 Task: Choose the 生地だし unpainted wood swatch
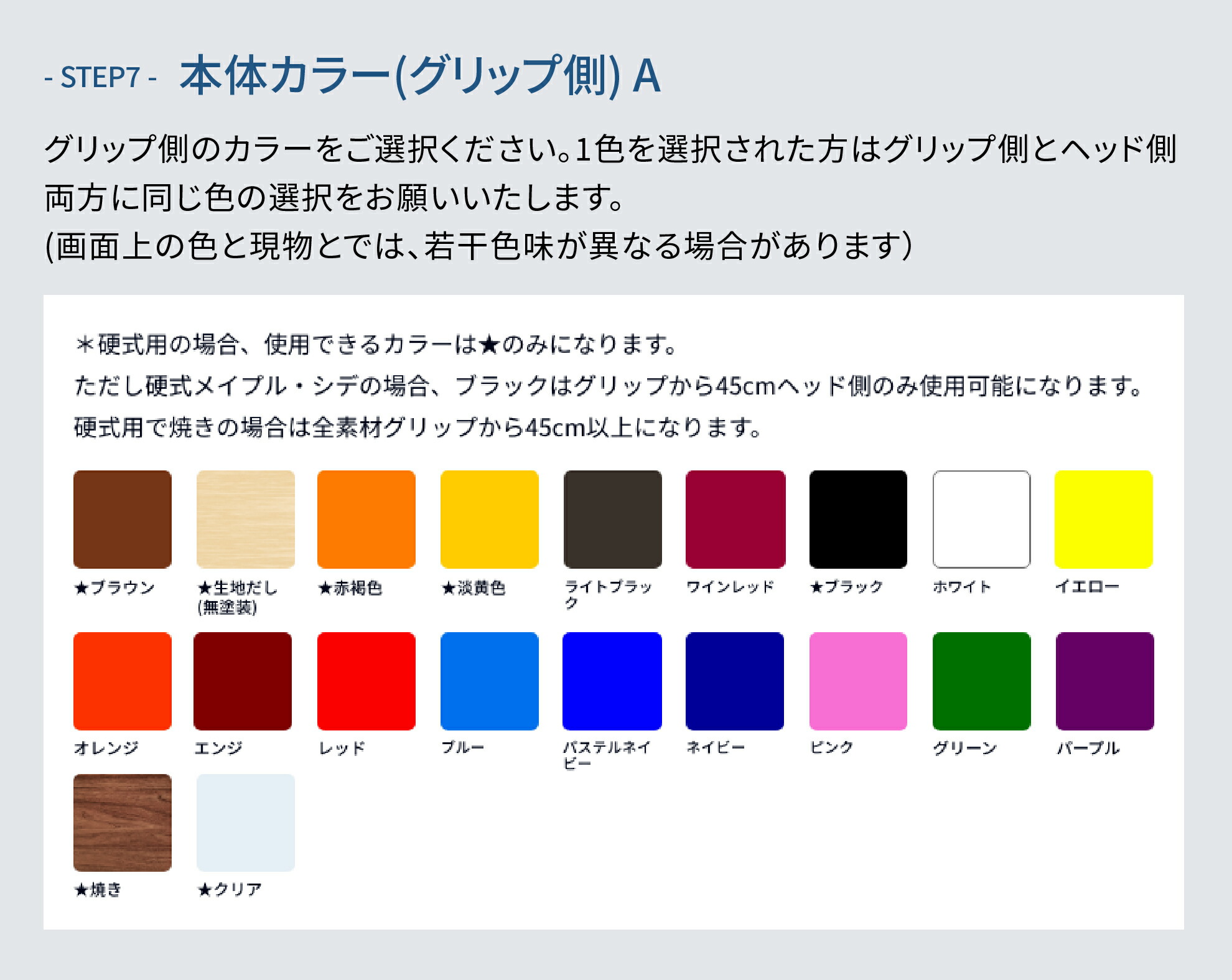(x=246, y=519)
